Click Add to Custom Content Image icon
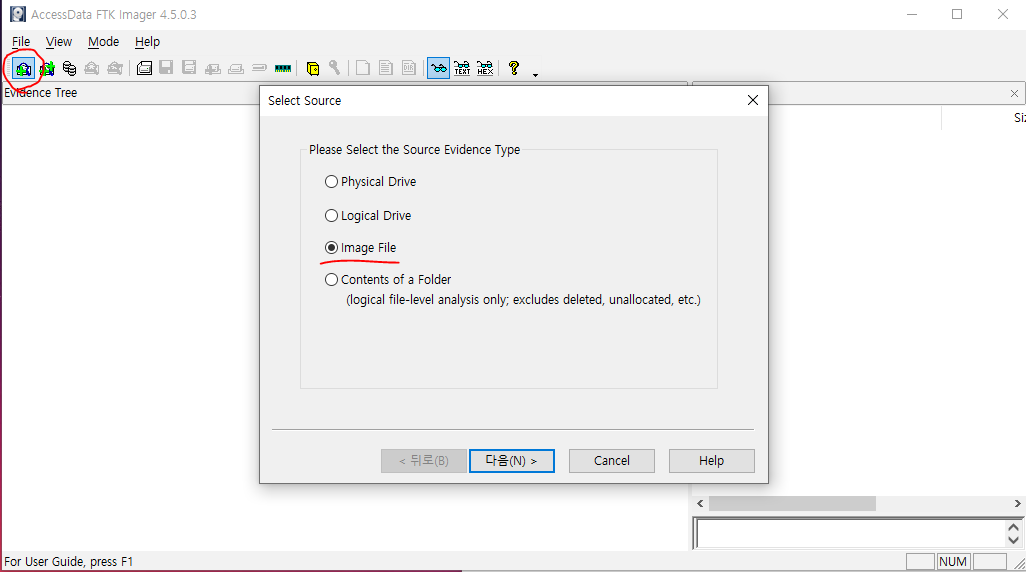 click(213, 68)
